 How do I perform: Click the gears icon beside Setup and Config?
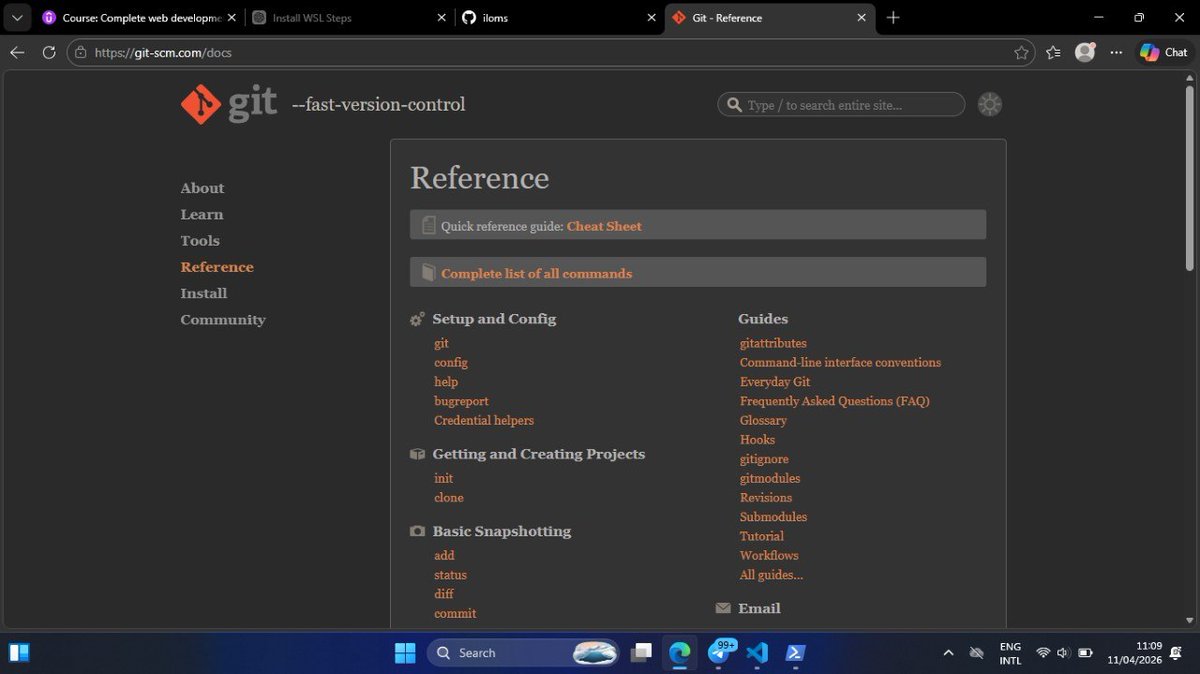pyautogui.click(x=417, y=320)
